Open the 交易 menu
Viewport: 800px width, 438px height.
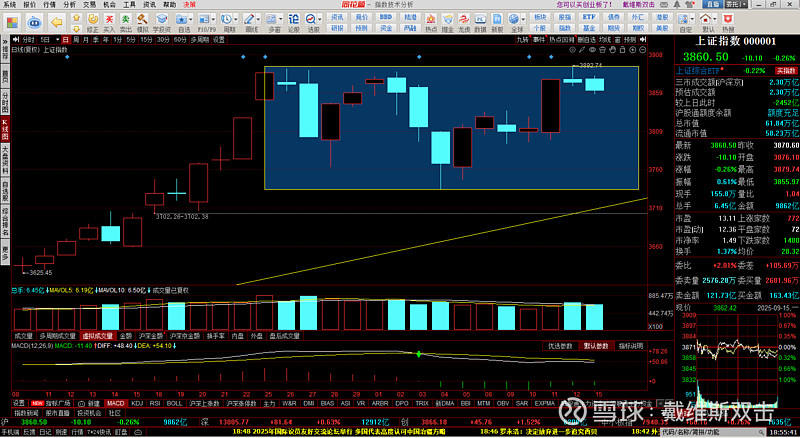(x=89, y=4)
